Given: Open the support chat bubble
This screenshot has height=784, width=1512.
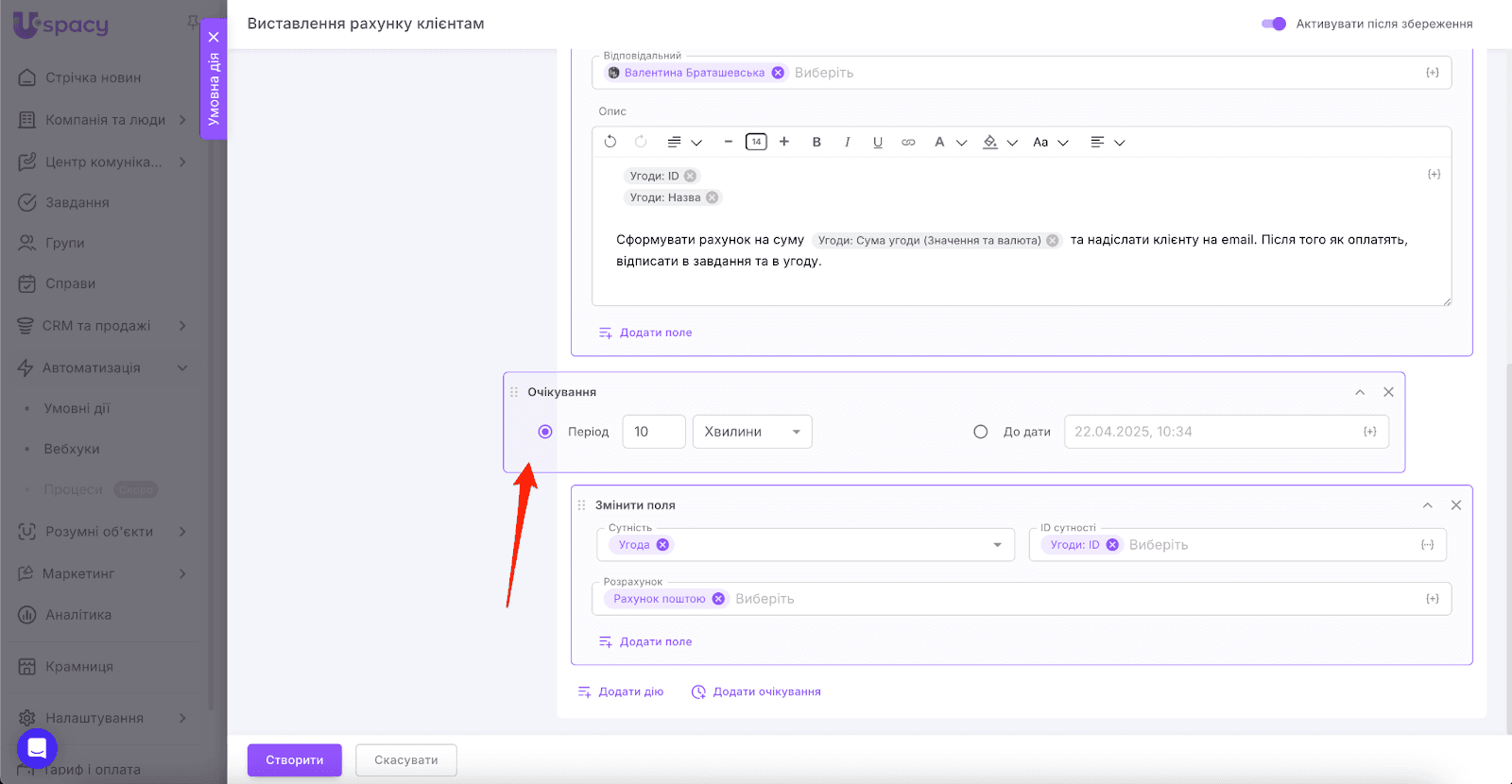Looking at the screenshot, I should tap(37, 749).
